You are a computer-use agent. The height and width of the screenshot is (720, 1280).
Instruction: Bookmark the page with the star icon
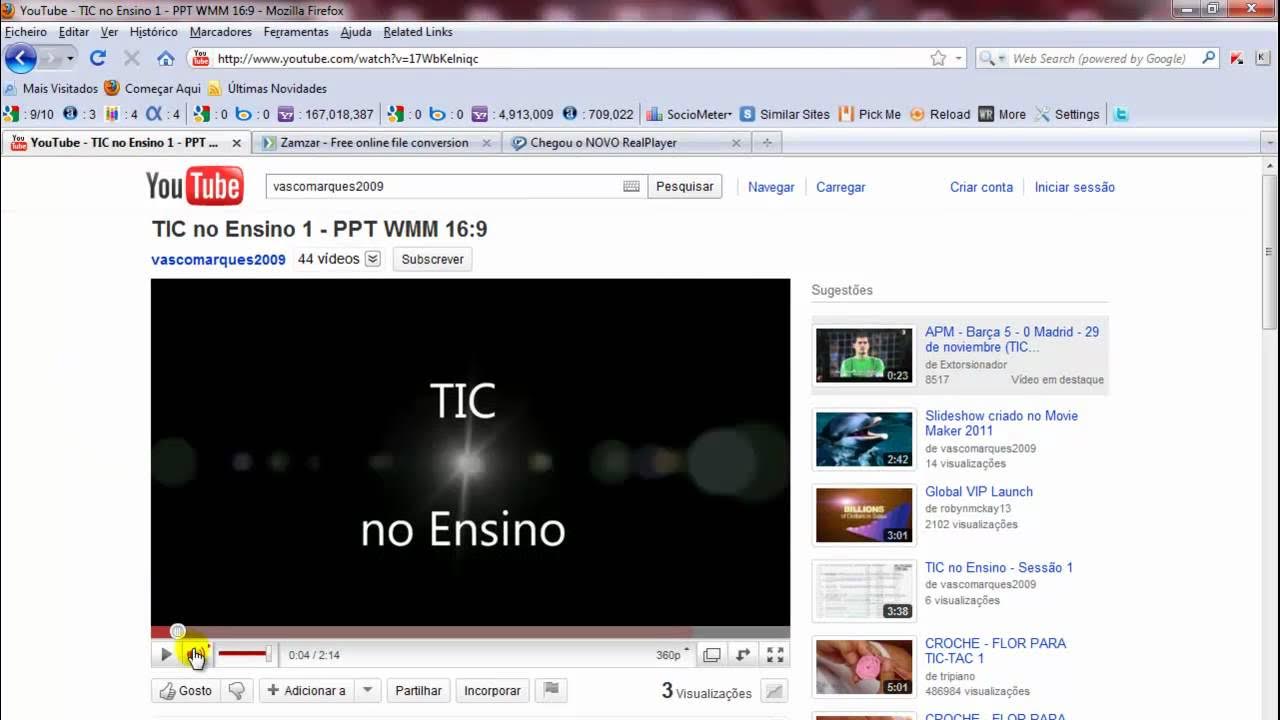point(938,58)
